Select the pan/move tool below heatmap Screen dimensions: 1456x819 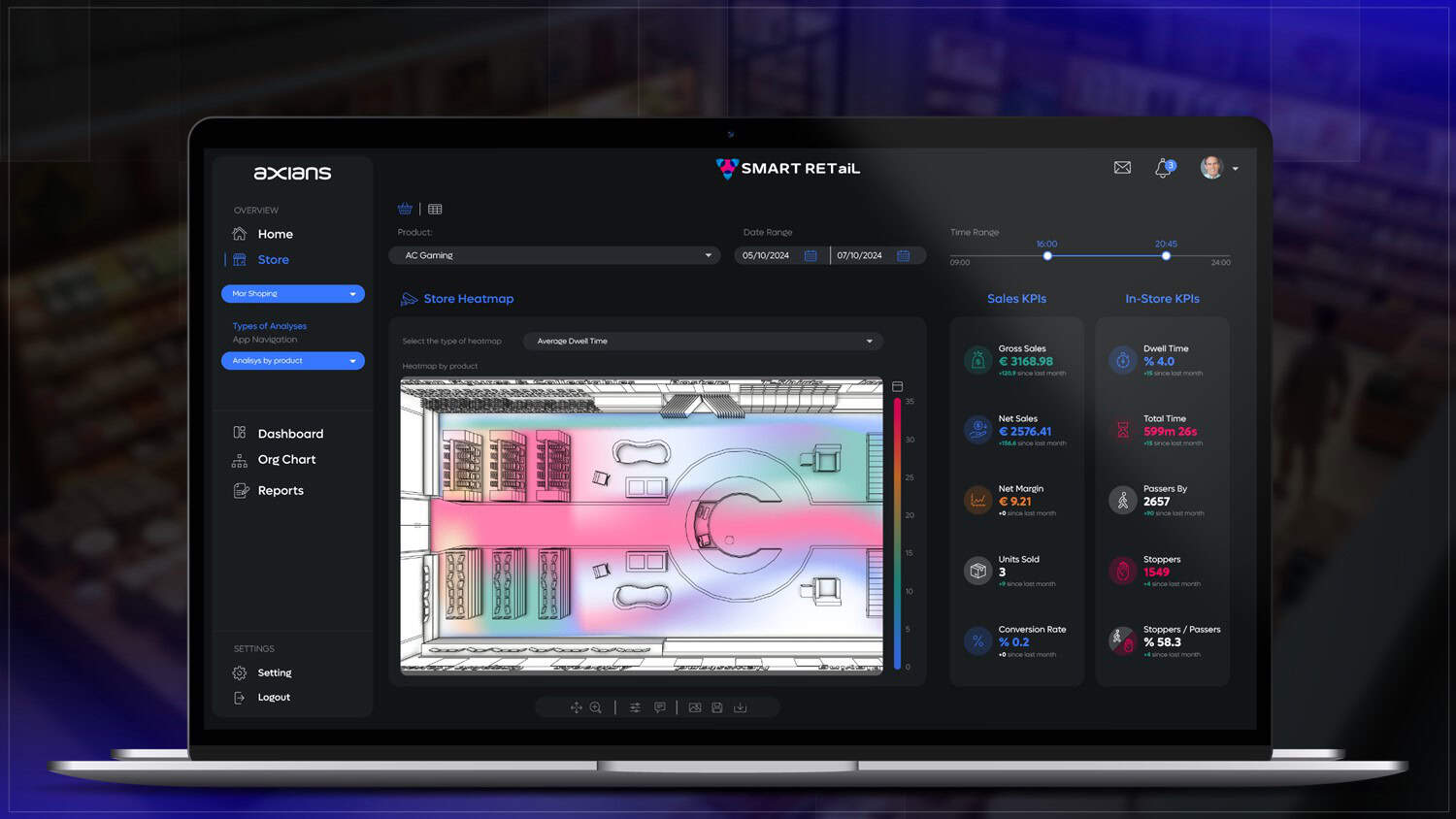click(x=576, y=707)
